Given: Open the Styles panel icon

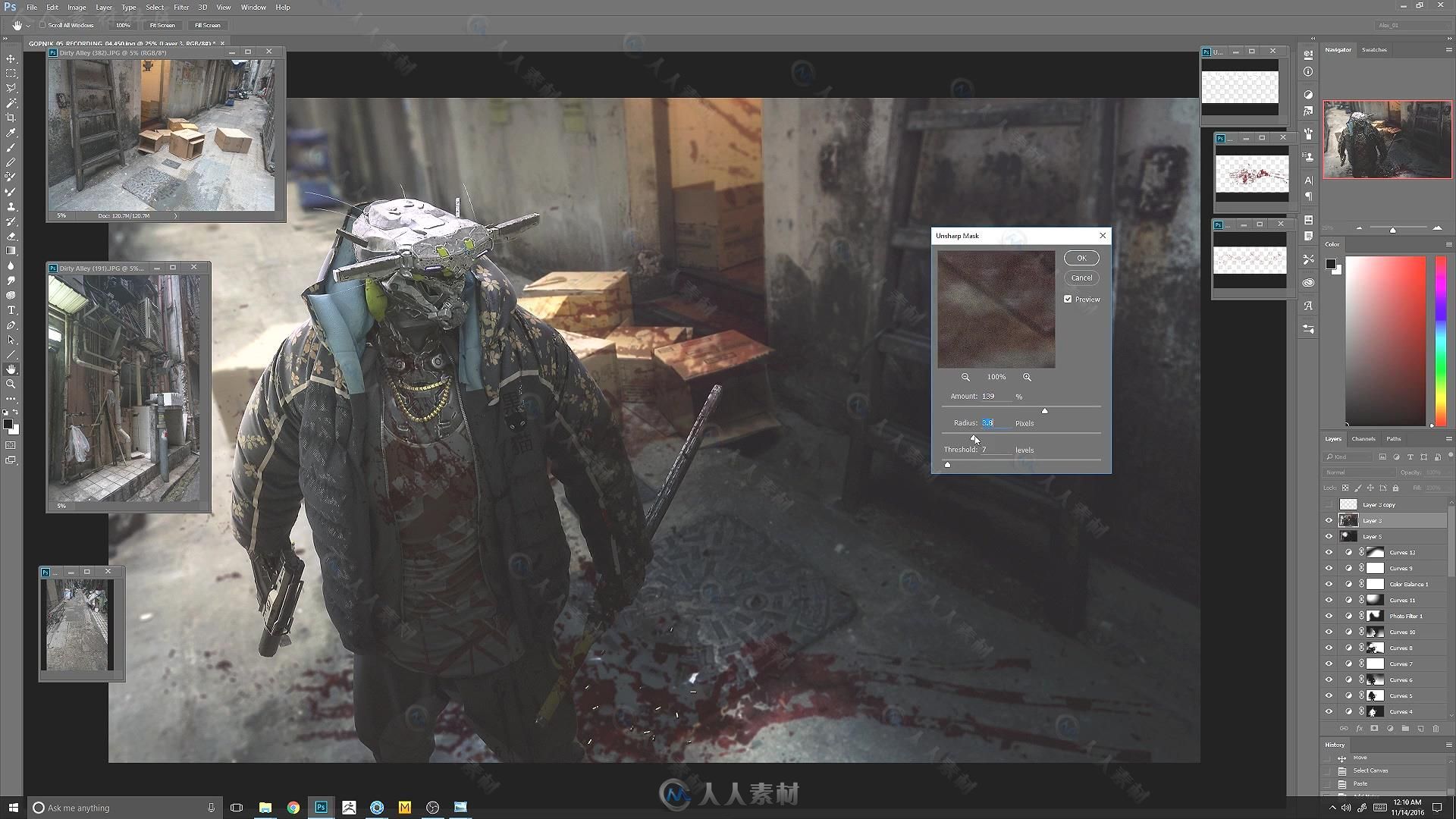Looking at the screenshot, I should [x=1308, y=111].
